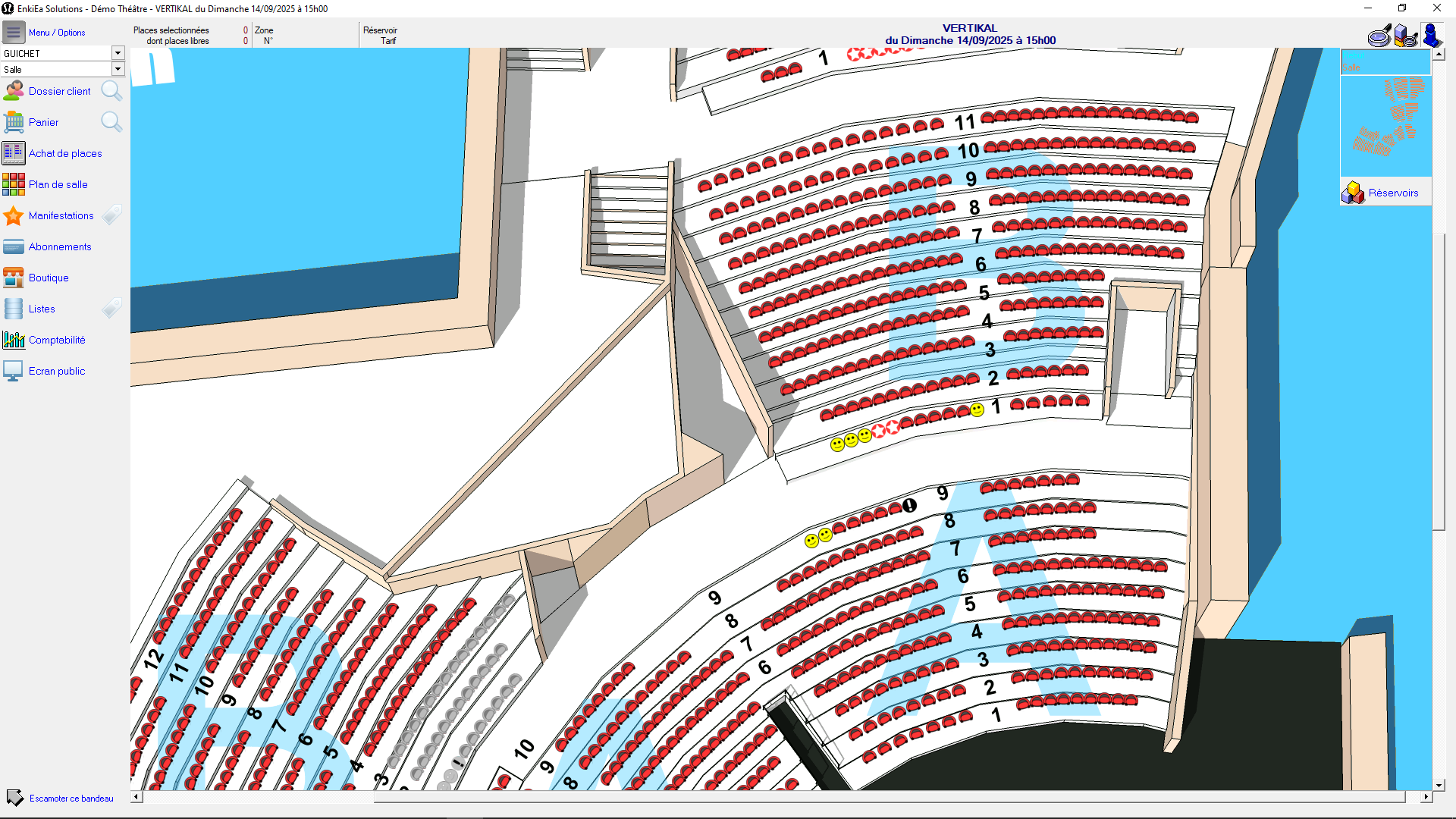Click the tag icon beside Manifestations

[x=111, y=215]
